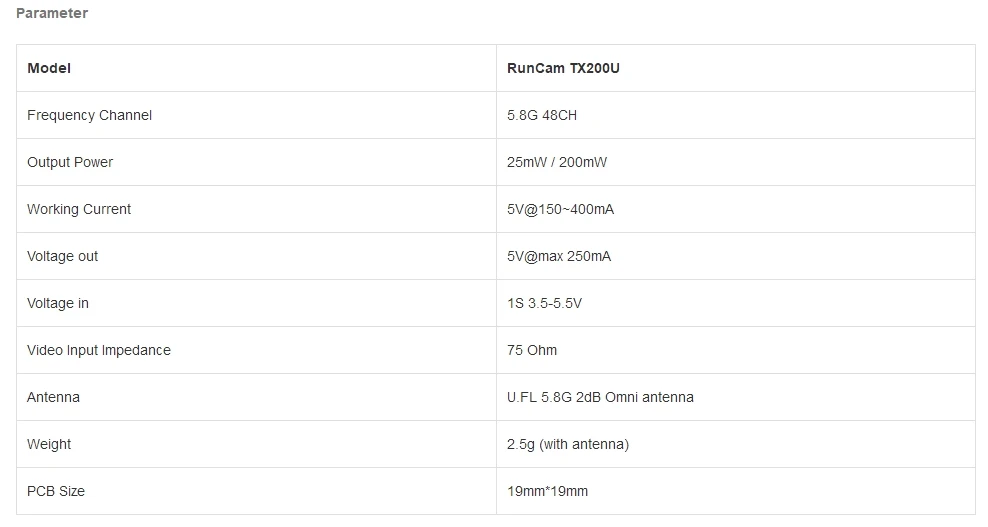
Task: Click the 75 Ohm value
Action: (532, 350)
